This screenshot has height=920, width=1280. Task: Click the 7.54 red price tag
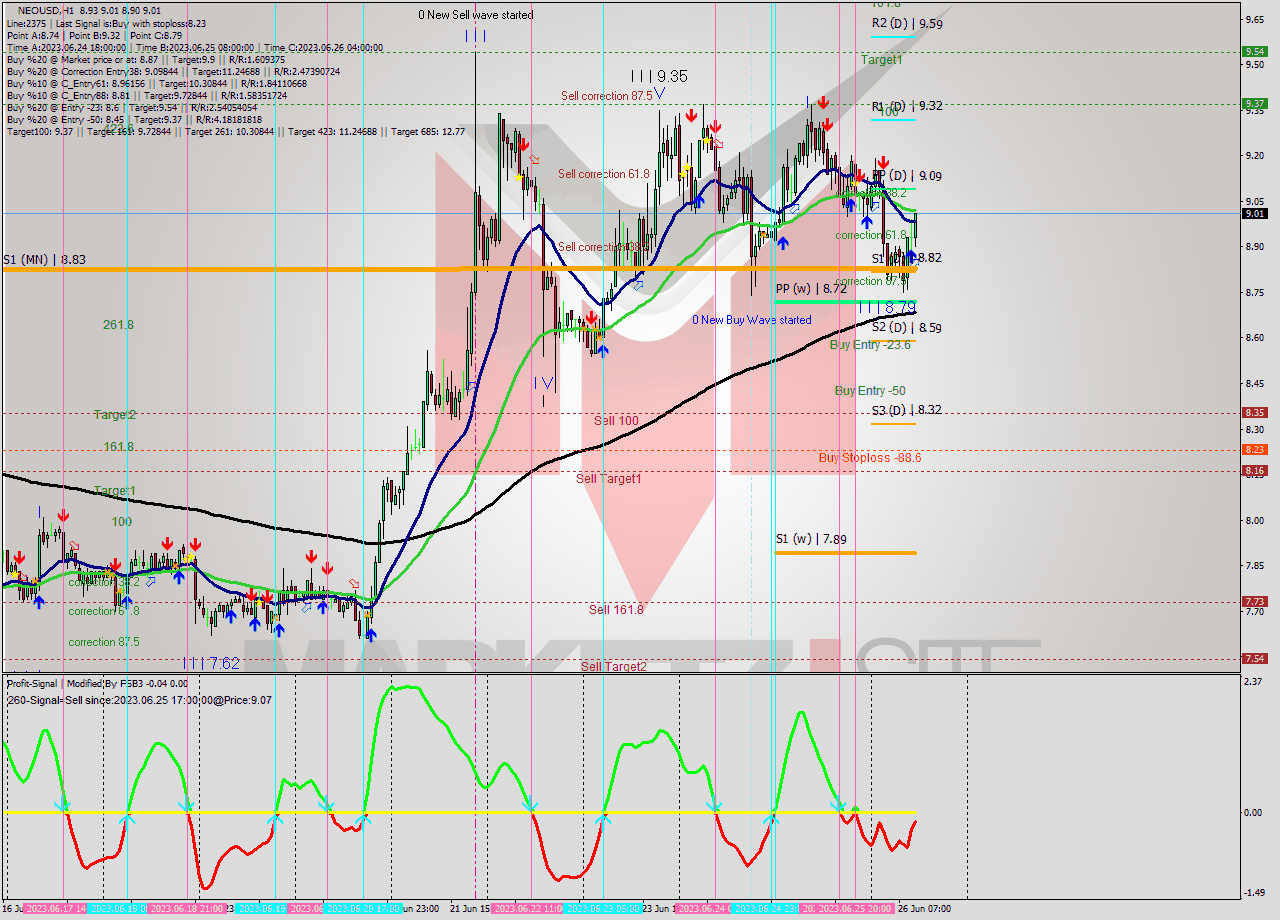pos(1254,658)
